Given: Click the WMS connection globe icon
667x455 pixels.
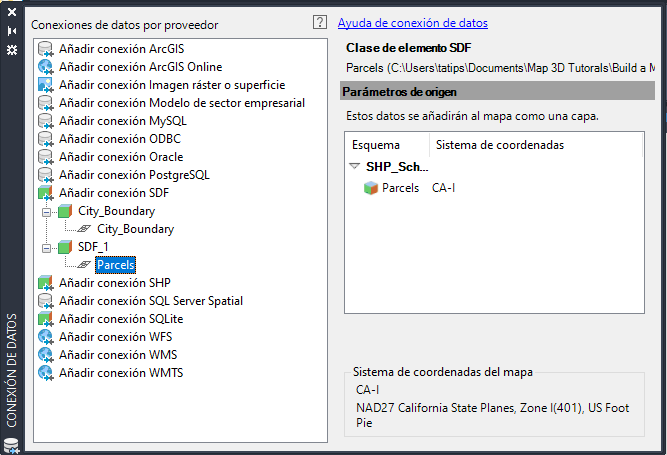Looking at the screenshot, I should pos(45,355).
